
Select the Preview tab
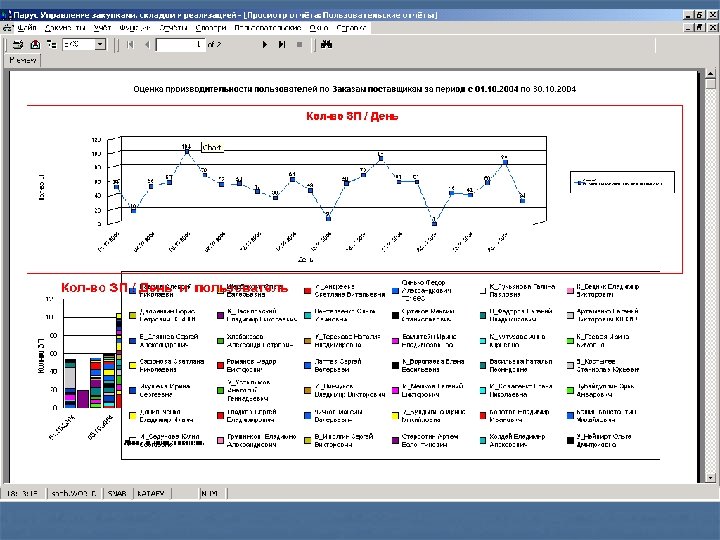23,60
